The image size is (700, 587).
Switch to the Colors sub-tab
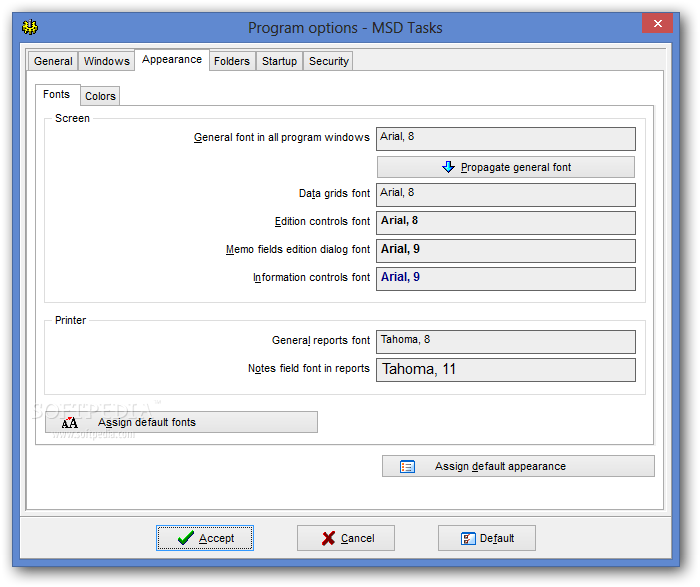[100, 96]
